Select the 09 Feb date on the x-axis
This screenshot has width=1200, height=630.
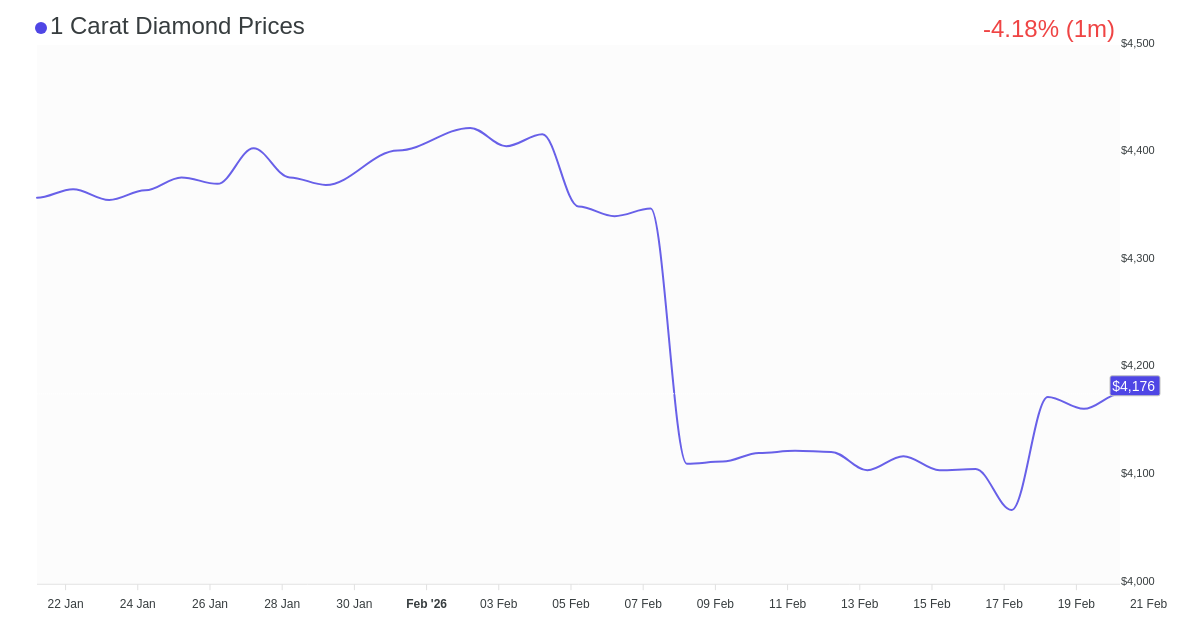click(x=715, y=604)
